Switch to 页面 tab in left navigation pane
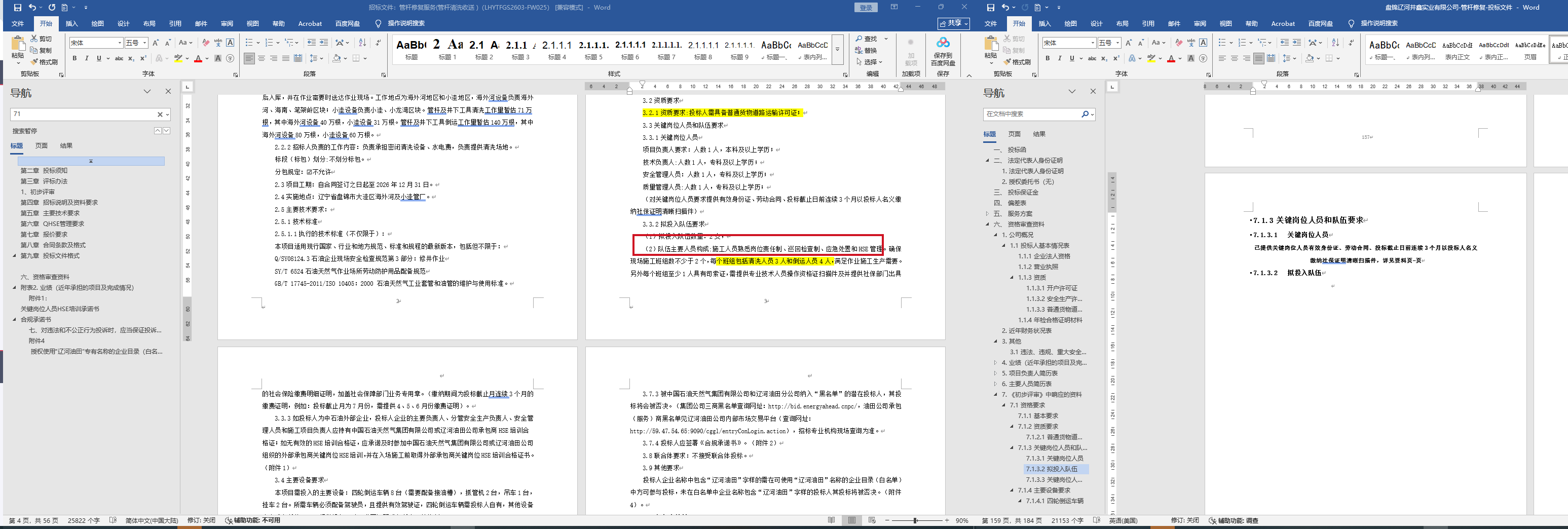Image resolution: width=1568 pixels, height=529 pixels. [x=42, y=145]
